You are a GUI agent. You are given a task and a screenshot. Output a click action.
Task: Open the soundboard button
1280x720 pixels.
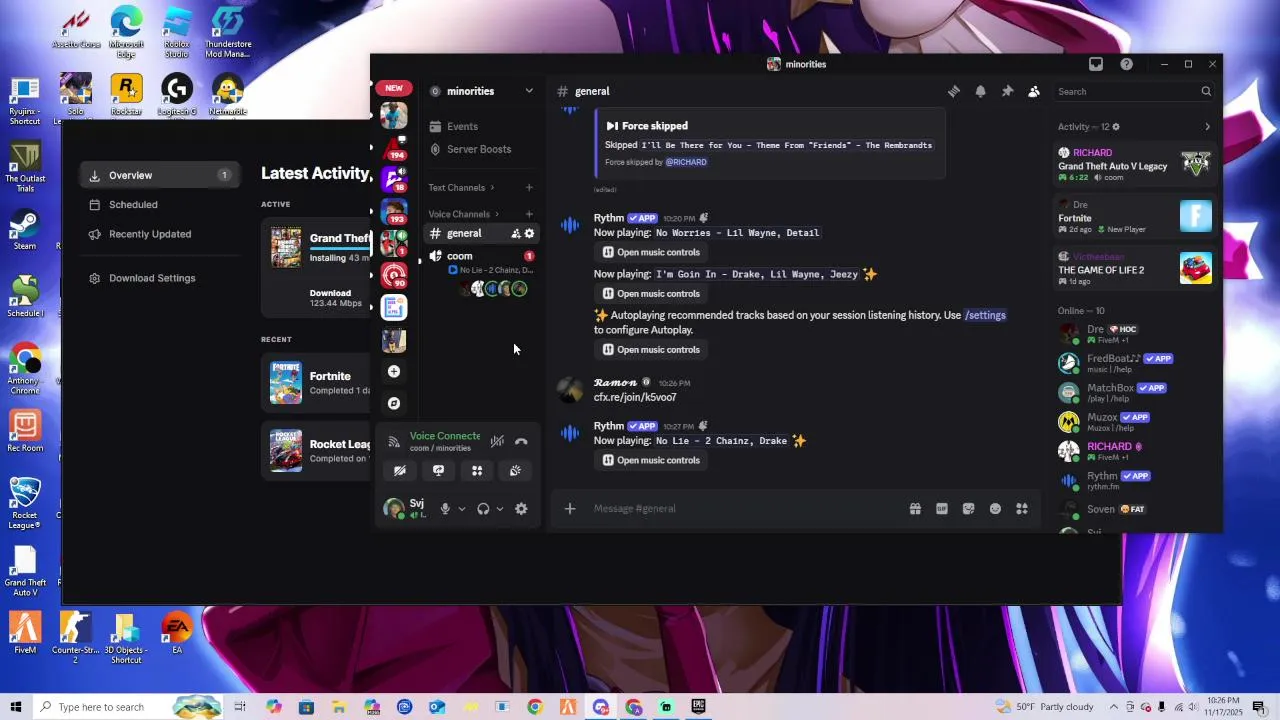tap(516, 471)
